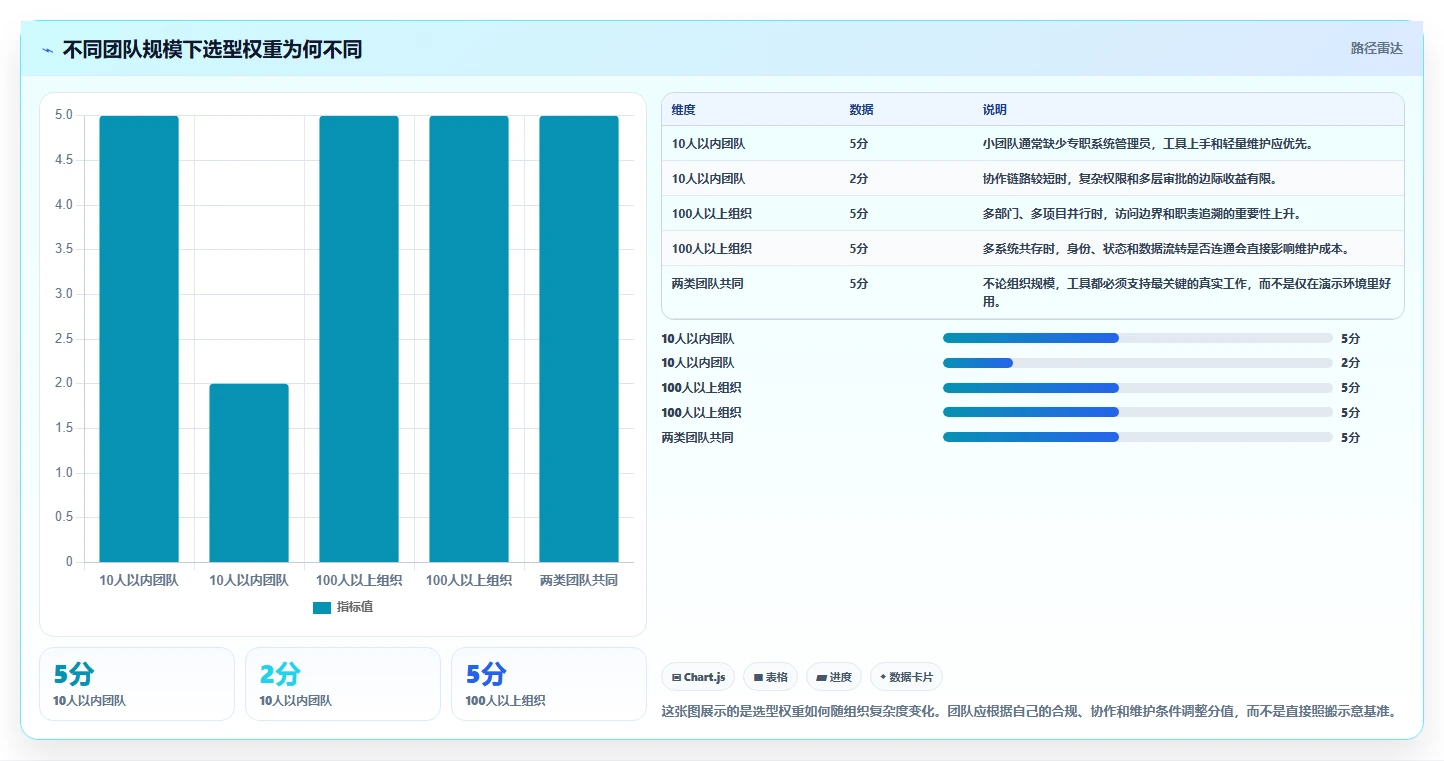Click the 0.5 tick on chart y-axis
Screen dimensions: 1444x761
click(63, 517)
